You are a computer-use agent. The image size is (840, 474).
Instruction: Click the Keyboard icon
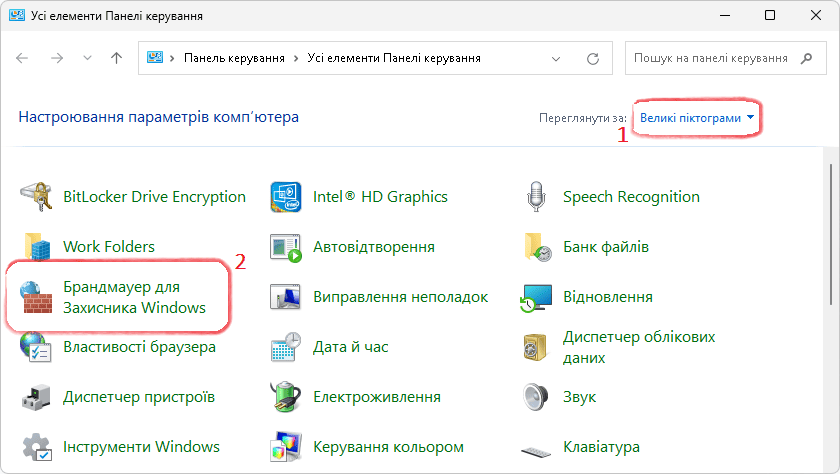536,452
